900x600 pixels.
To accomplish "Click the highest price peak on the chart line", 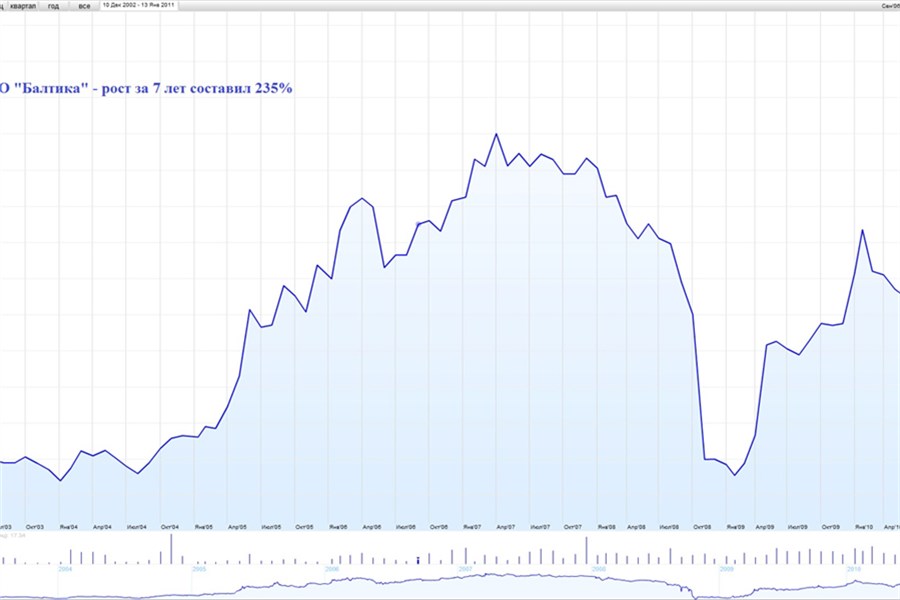I will (x=496, y=134).
